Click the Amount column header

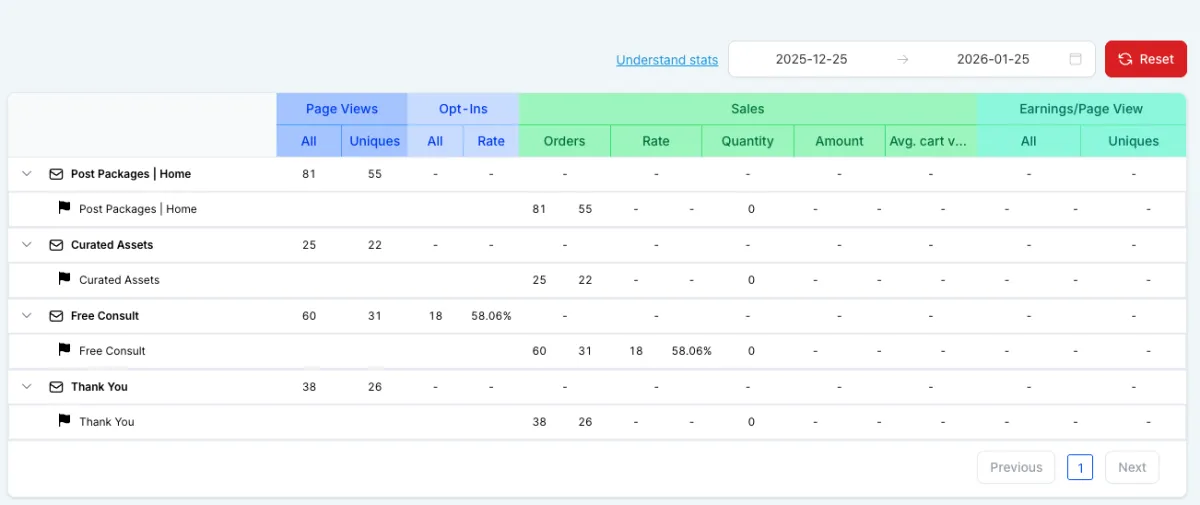tap(839, 141)
